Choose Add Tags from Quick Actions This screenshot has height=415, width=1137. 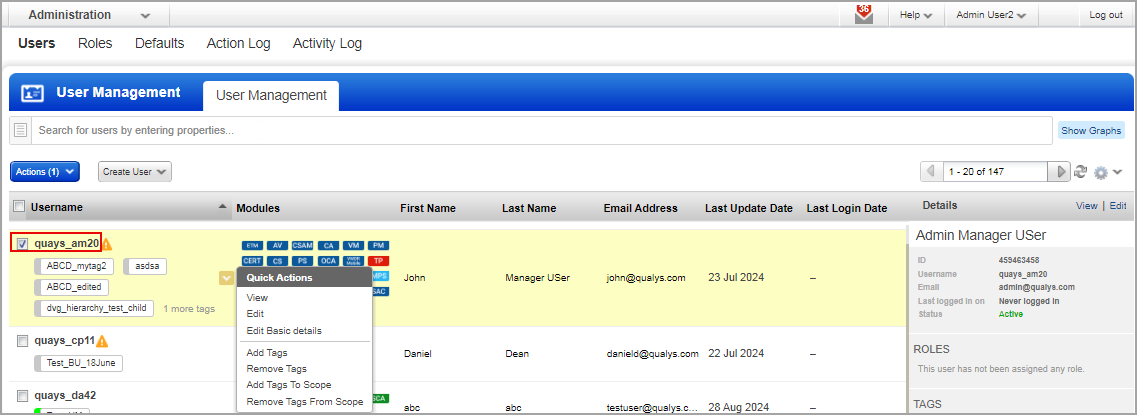(x=267, y=353)
